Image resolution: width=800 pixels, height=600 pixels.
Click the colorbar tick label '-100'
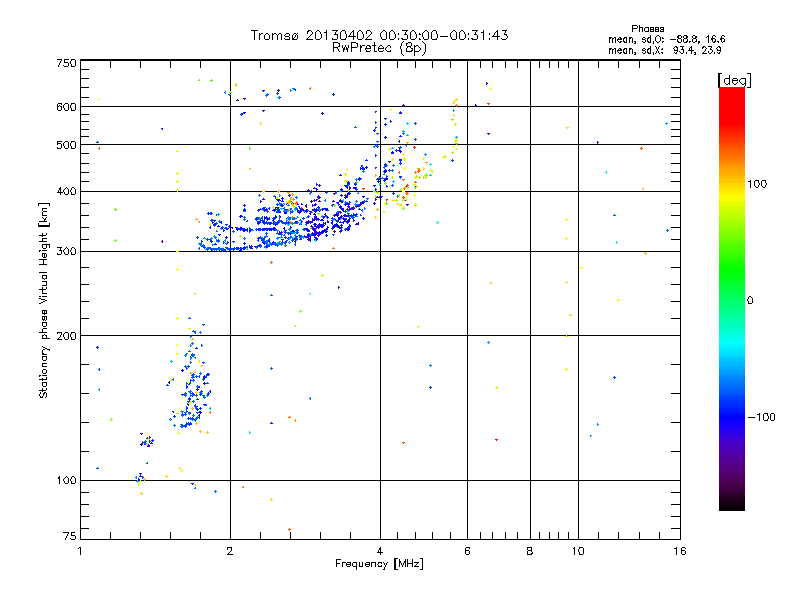click(761, 417)
